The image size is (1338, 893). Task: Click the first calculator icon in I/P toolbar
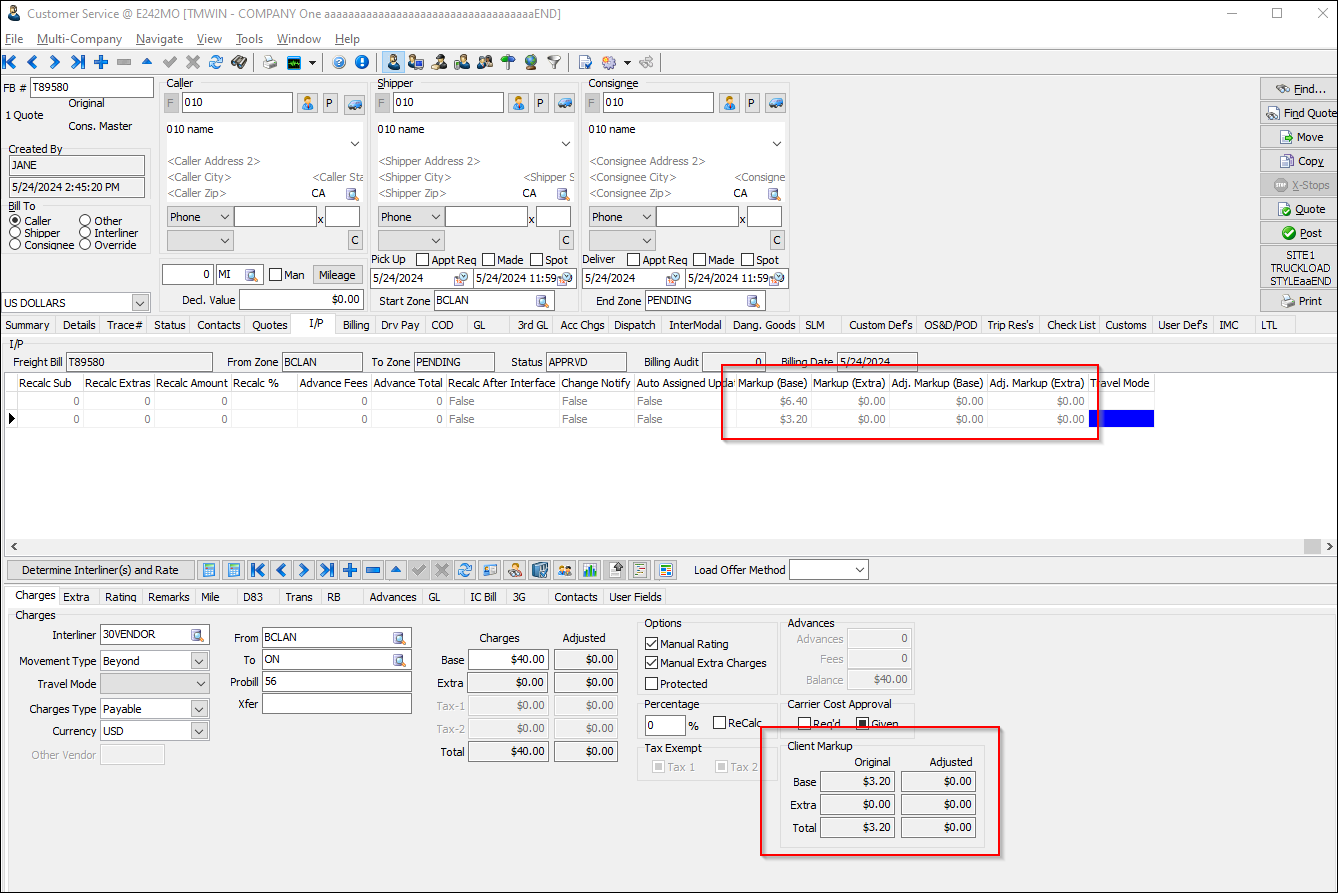(x=209, y=570)
